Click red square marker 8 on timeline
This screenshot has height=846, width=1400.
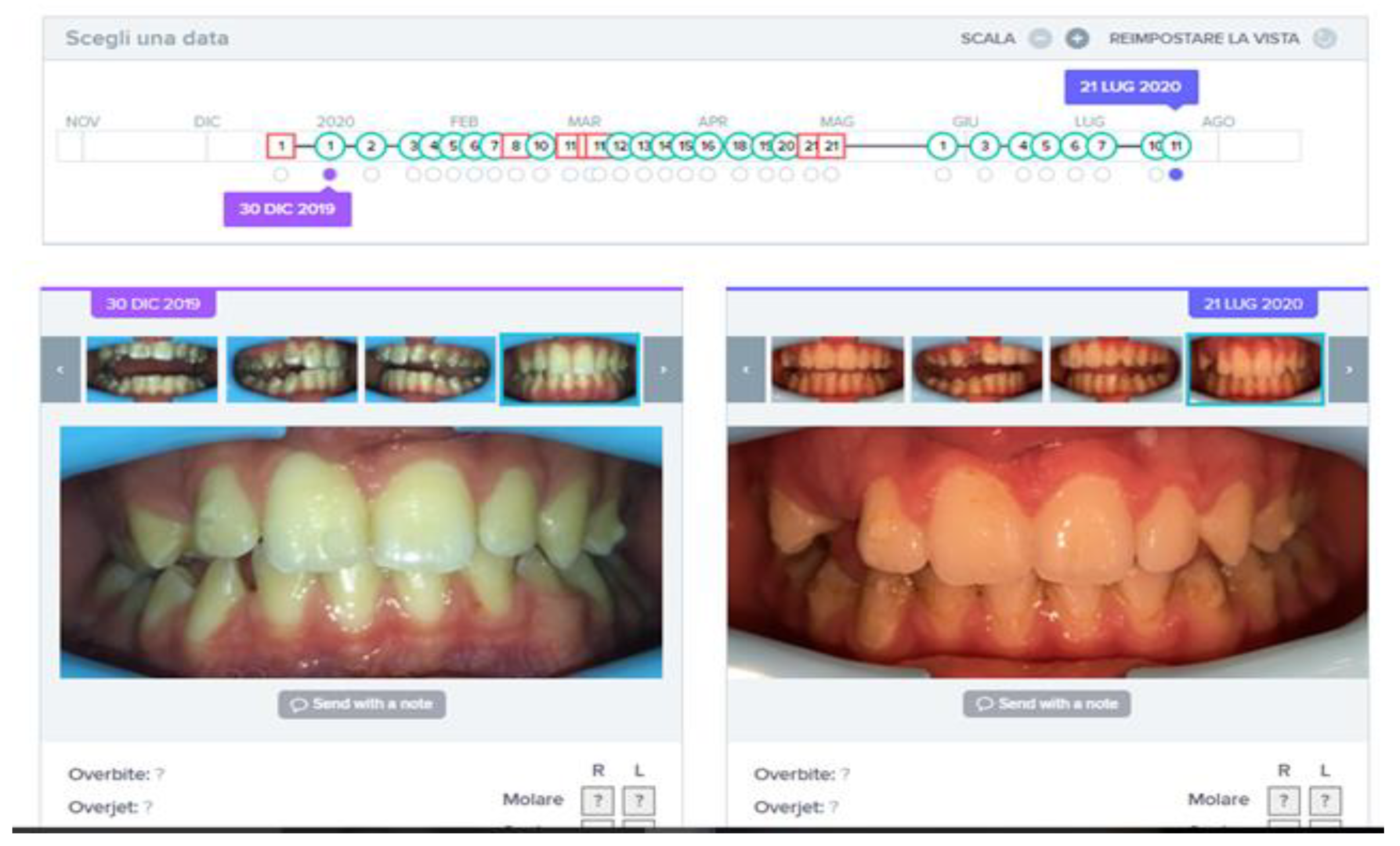tap(515, 146)
